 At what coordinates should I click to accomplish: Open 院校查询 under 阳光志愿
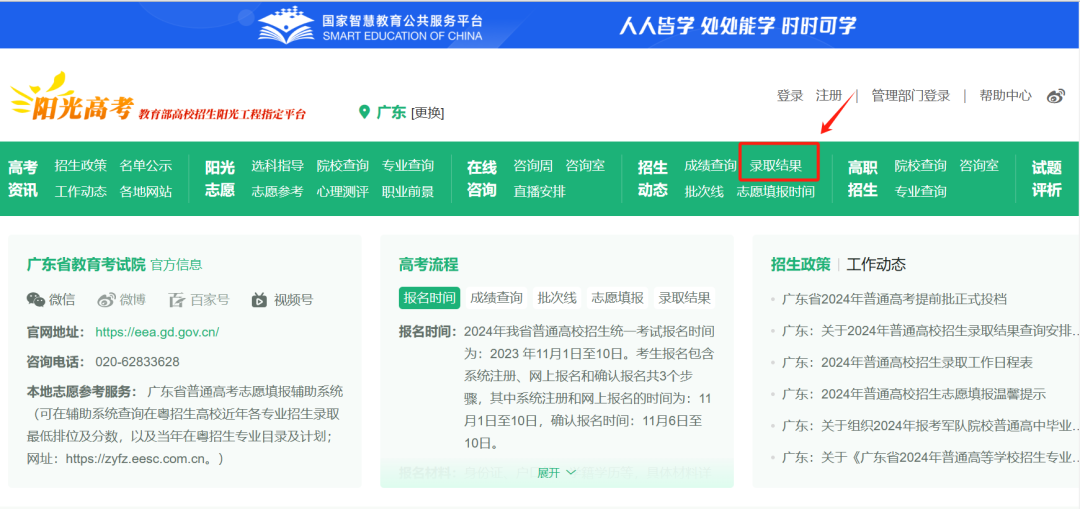pyautogui.click(x=342, y=165)
